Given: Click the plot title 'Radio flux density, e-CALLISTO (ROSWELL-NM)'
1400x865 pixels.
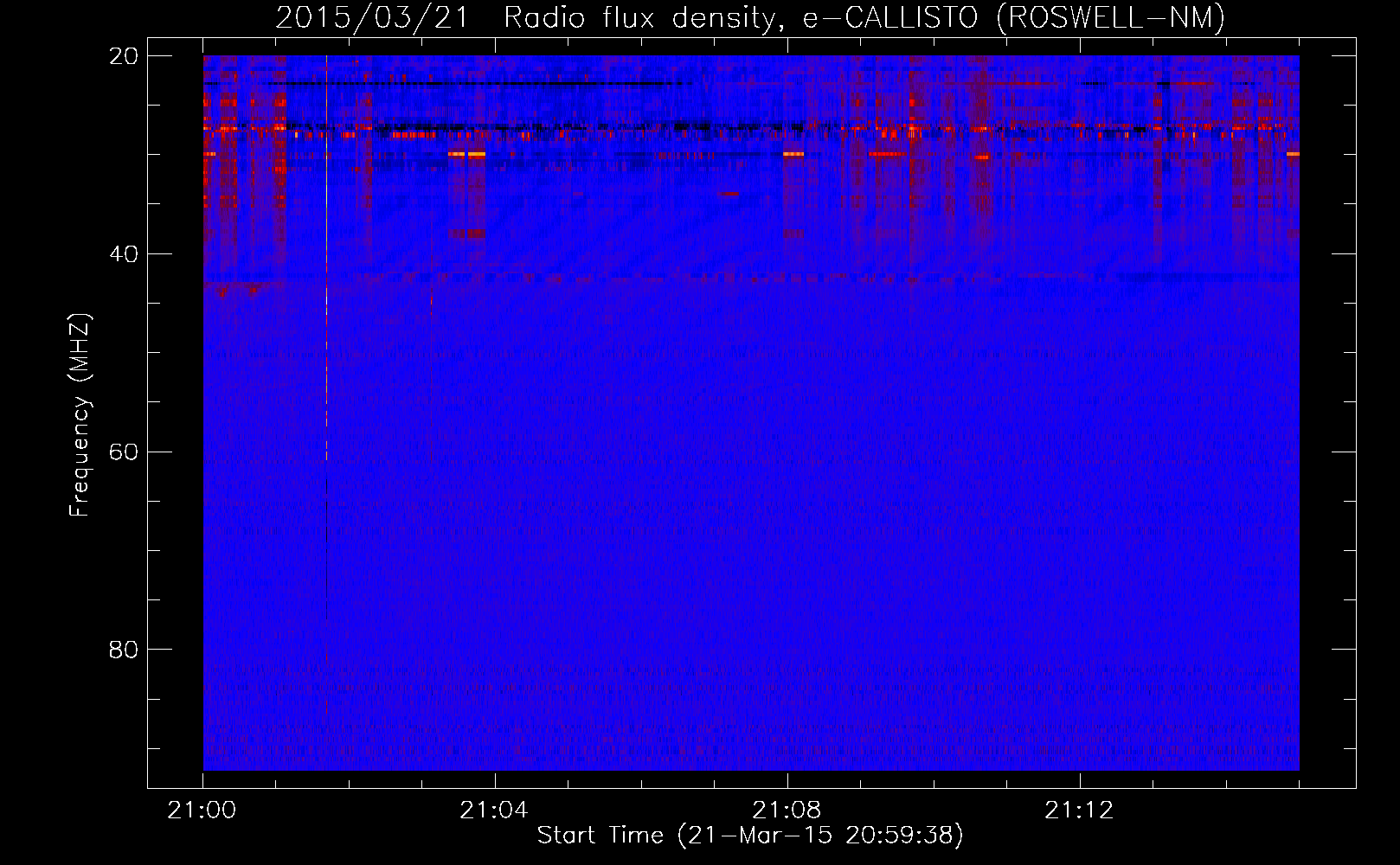Looking at the screenshot, I should tap(864, 18).
